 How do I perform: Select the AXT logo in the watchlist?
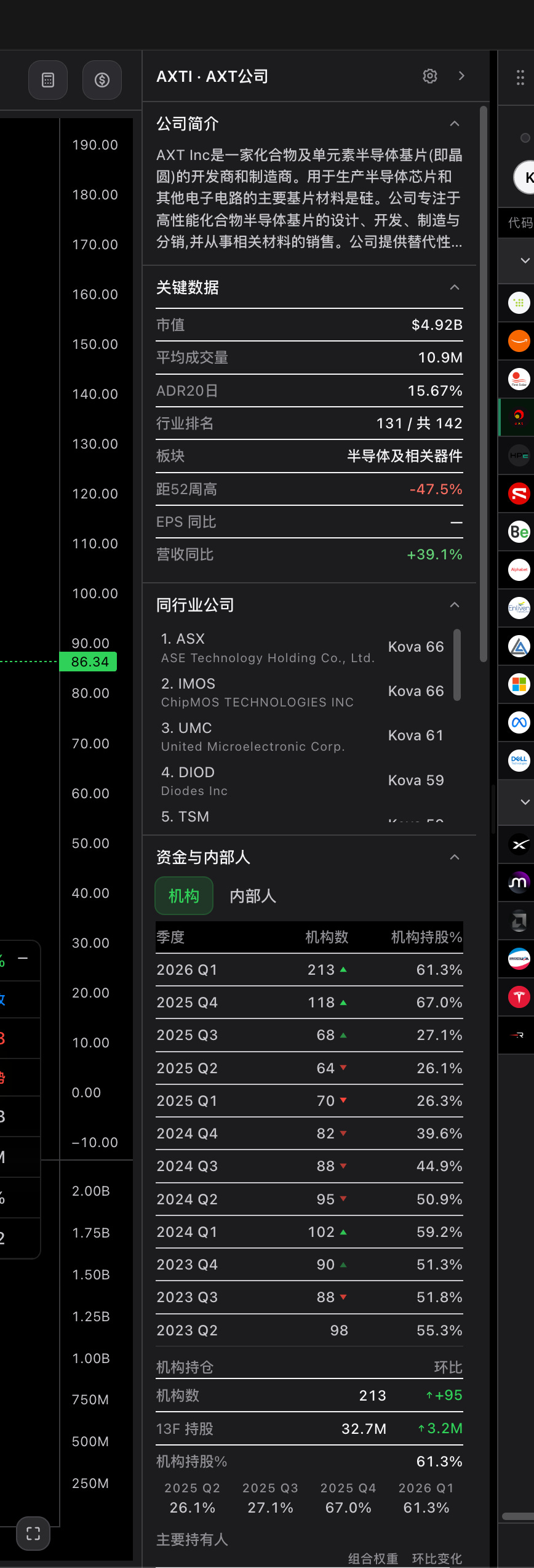(x=519, y=417)
